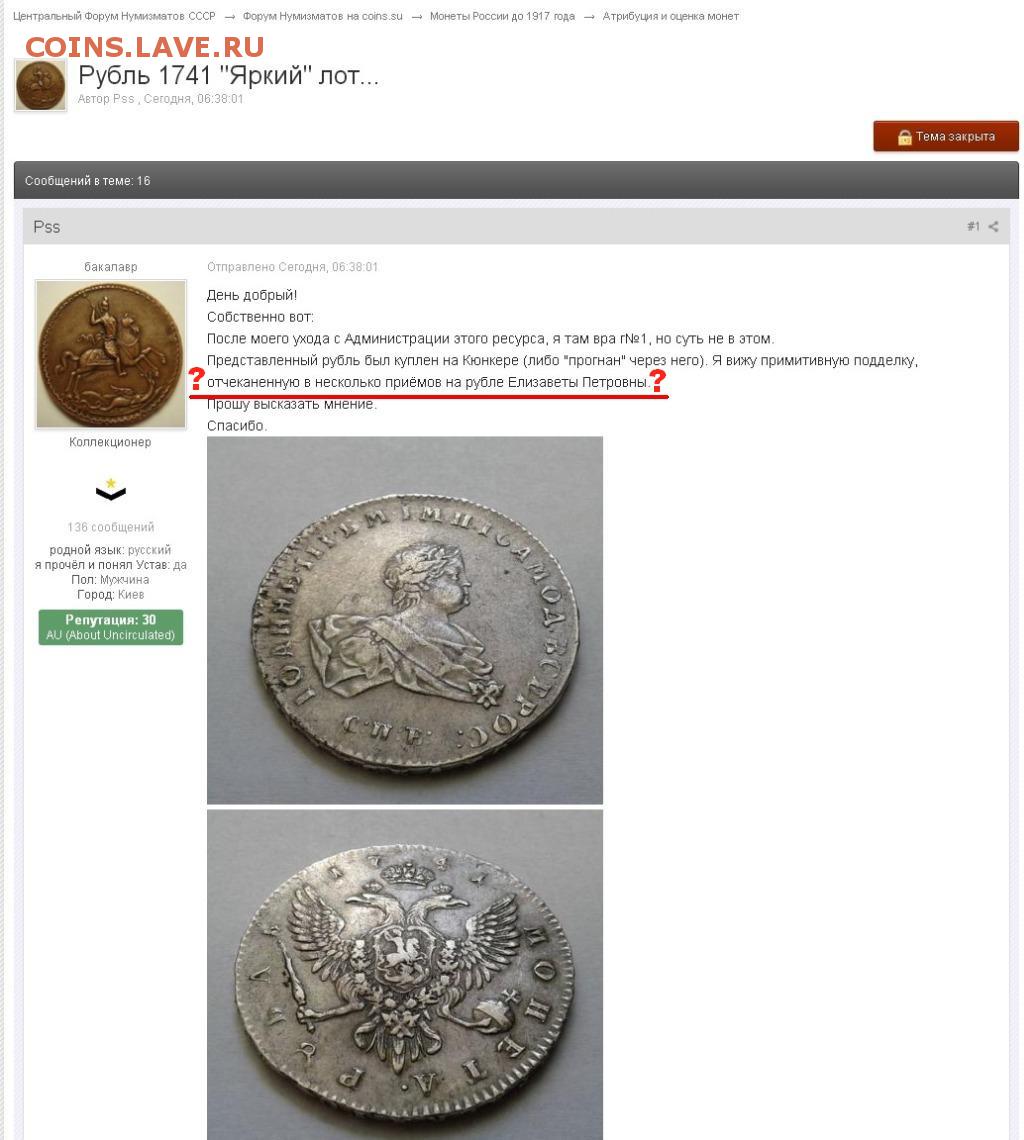1024x1140 pixels.
Task: Click the 136 сообщений post count
Action: 111,527
